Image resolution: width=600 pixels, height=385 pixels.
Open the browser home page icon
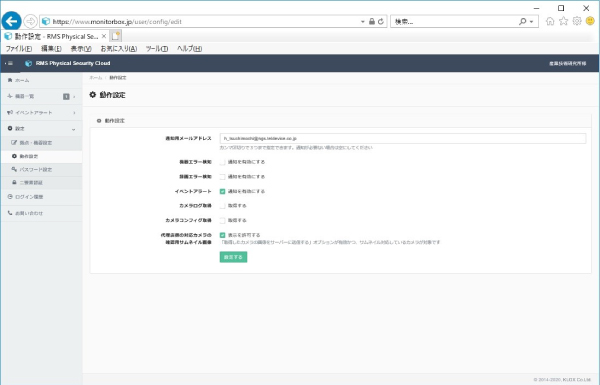click(550, 21)
